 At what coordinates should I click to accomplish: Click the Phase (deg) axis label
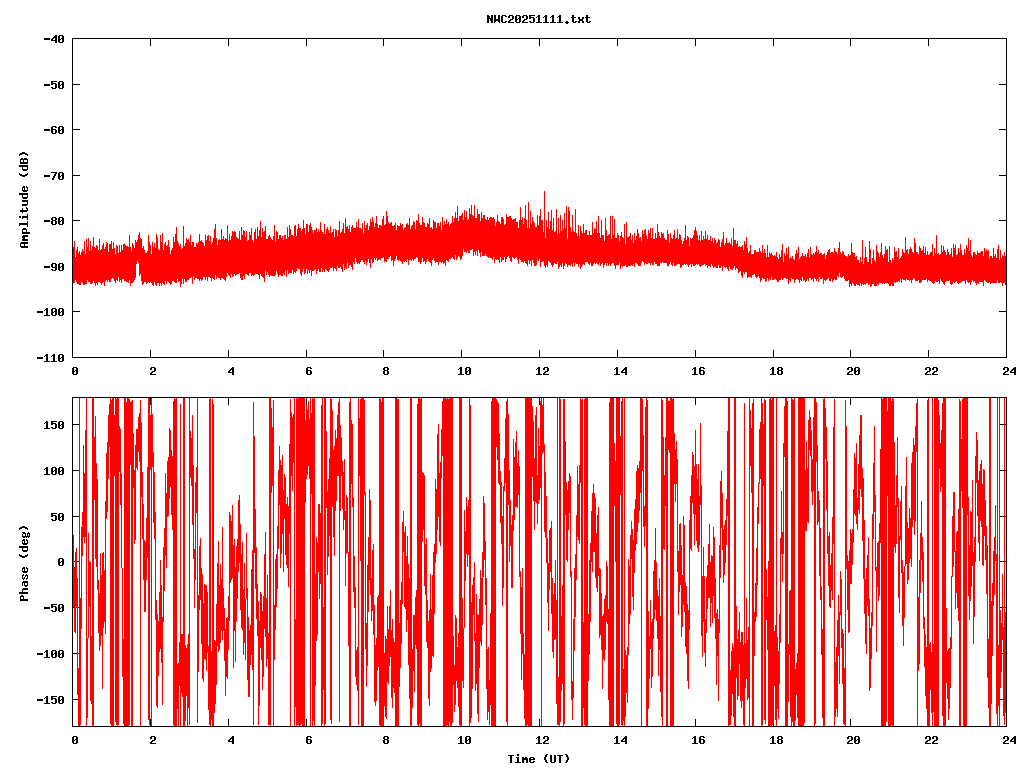[24, 563]
